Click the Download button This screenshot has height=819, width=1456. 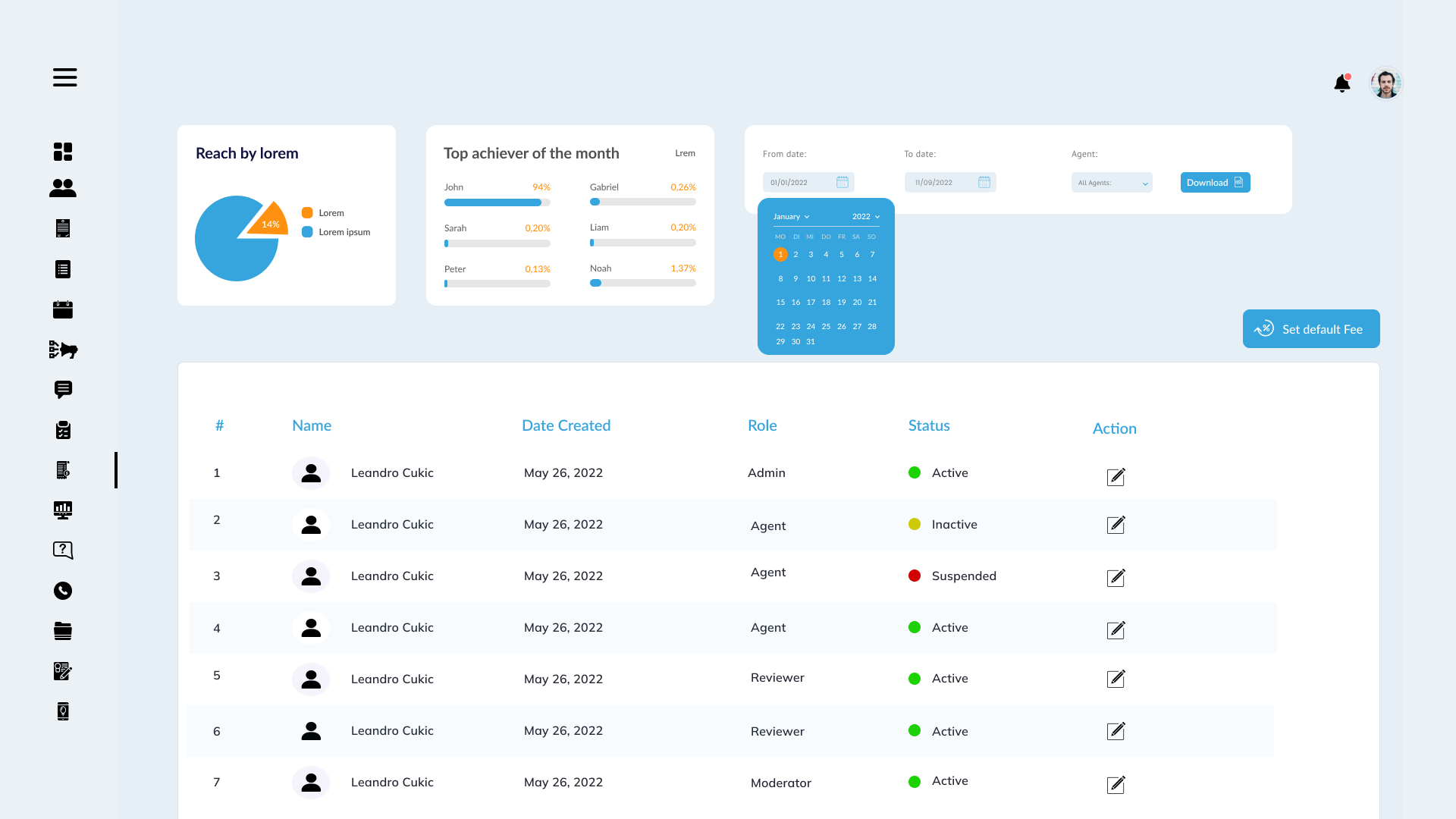[x=1215, y=183]
